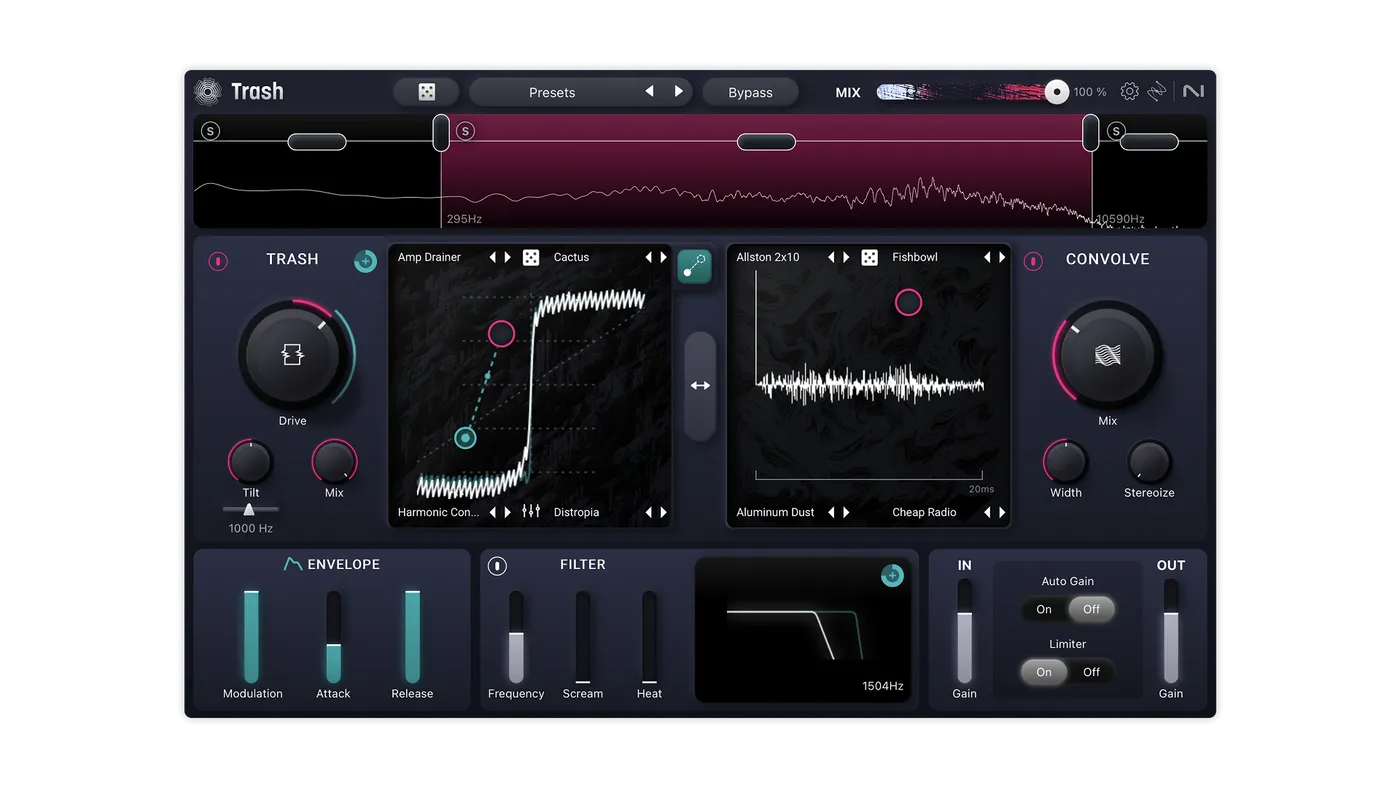
Task: Solo the middle band between 295Hz and 10590Hz
Action: point(465,131)
